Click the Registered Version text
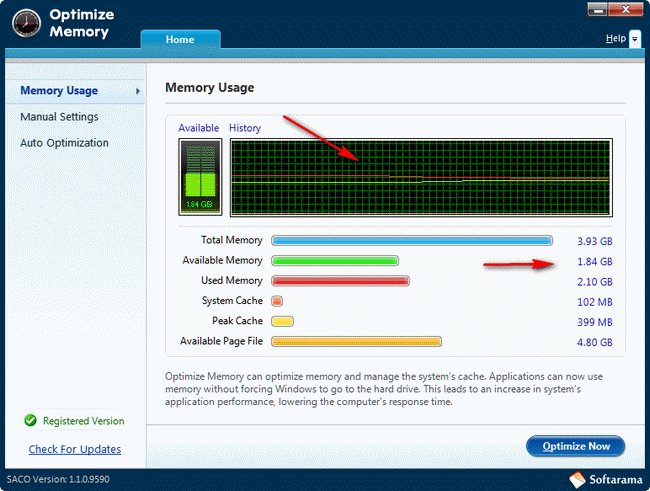Image resolution: width=650 pixels, height=491 pixels. 84,421
